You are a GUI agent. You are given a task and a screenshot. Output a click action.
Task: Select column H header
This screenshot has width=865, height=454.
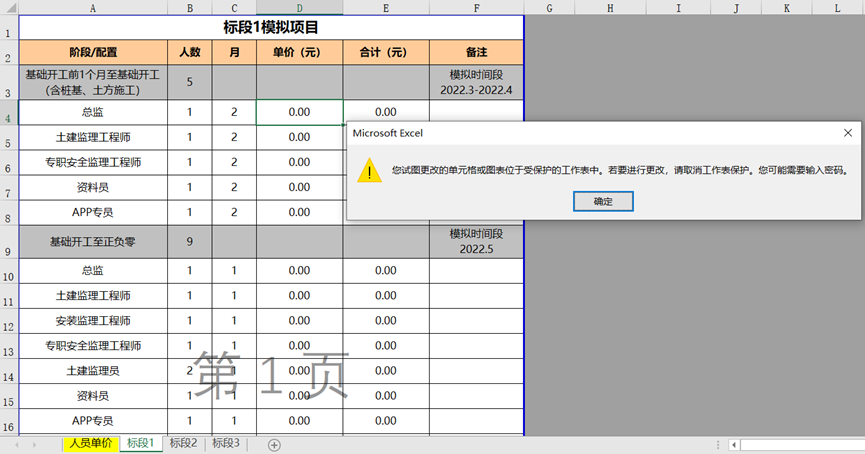(610, 8)
